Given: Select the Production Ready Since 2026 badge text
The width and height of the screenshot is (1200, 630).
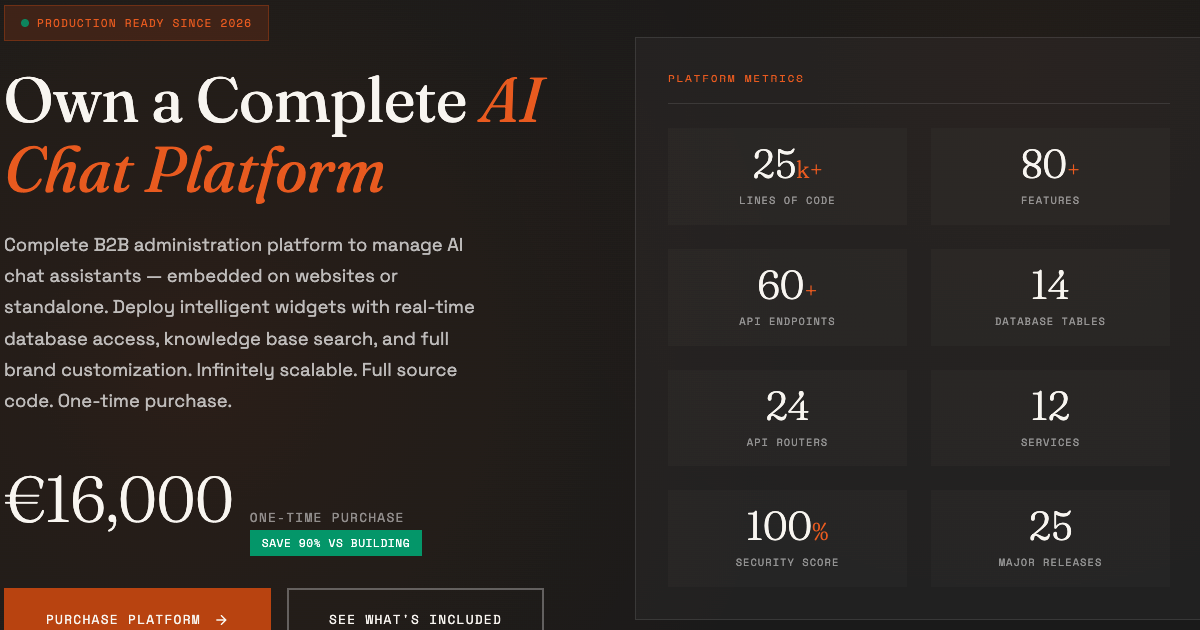Looking at the screenshot, I should 144,23.
